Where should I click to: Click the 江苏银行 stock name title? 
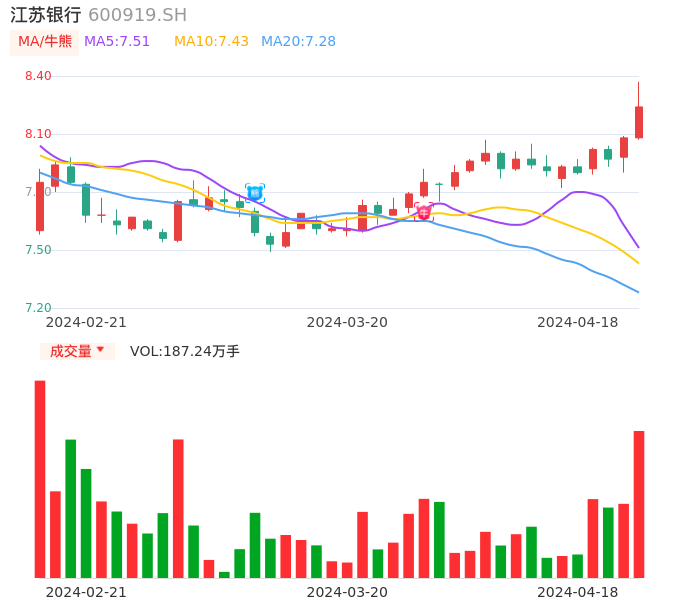click(47, 15)
